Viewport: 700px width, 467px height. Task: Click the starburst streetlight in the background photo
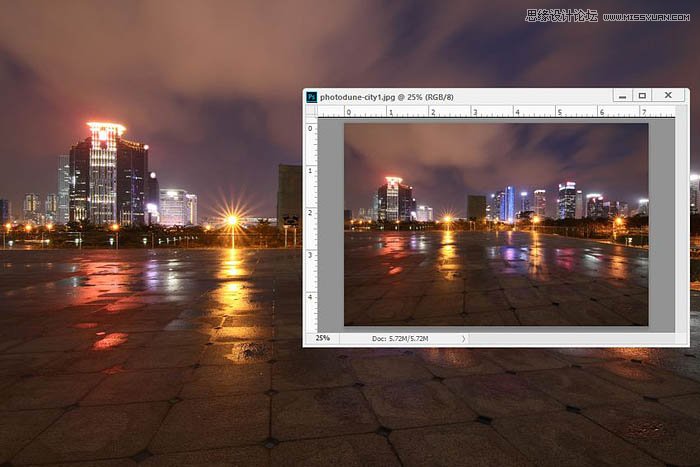coord(231,219)
